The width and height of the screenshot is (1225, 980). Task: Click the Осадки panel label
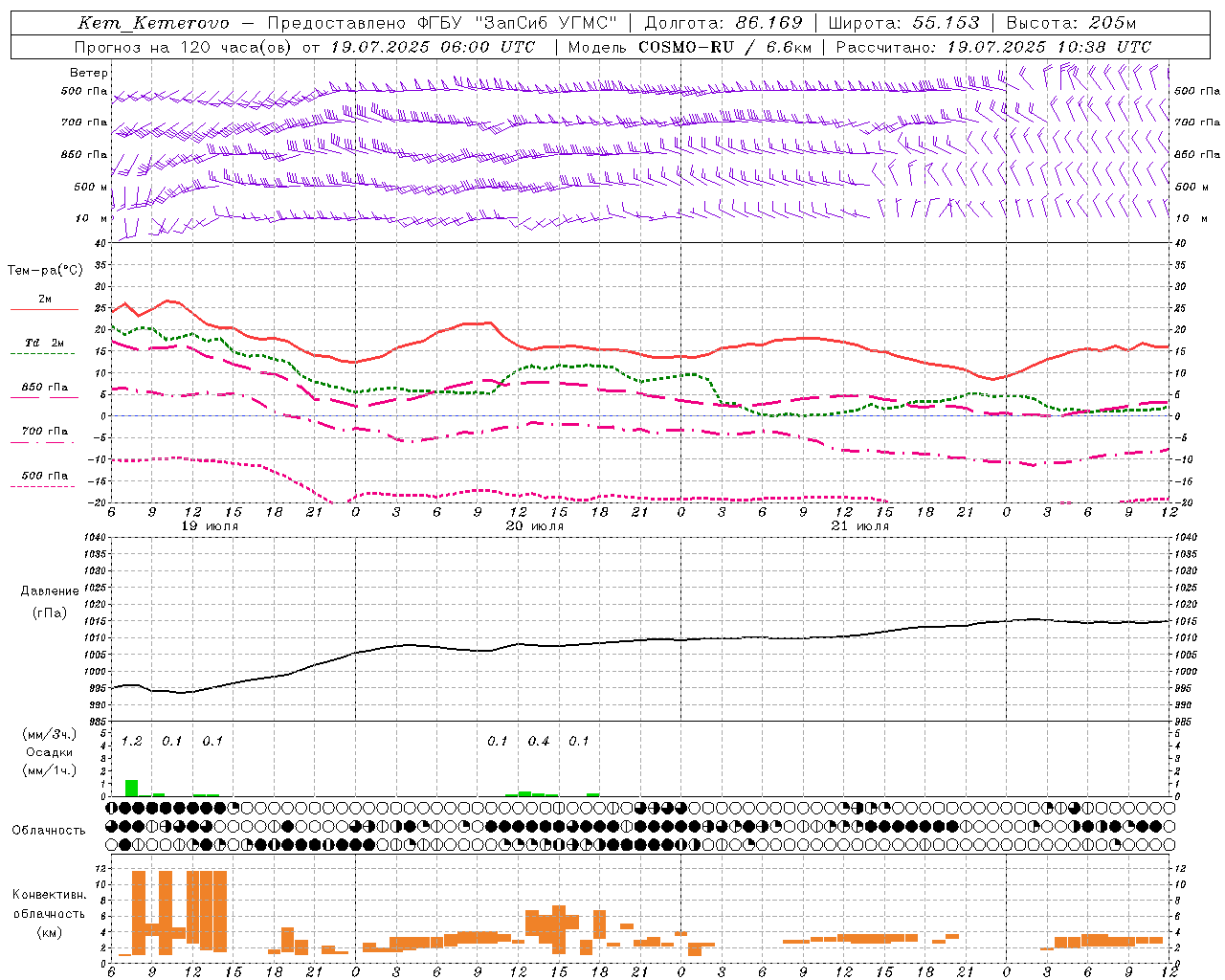[x=50, y=752]
